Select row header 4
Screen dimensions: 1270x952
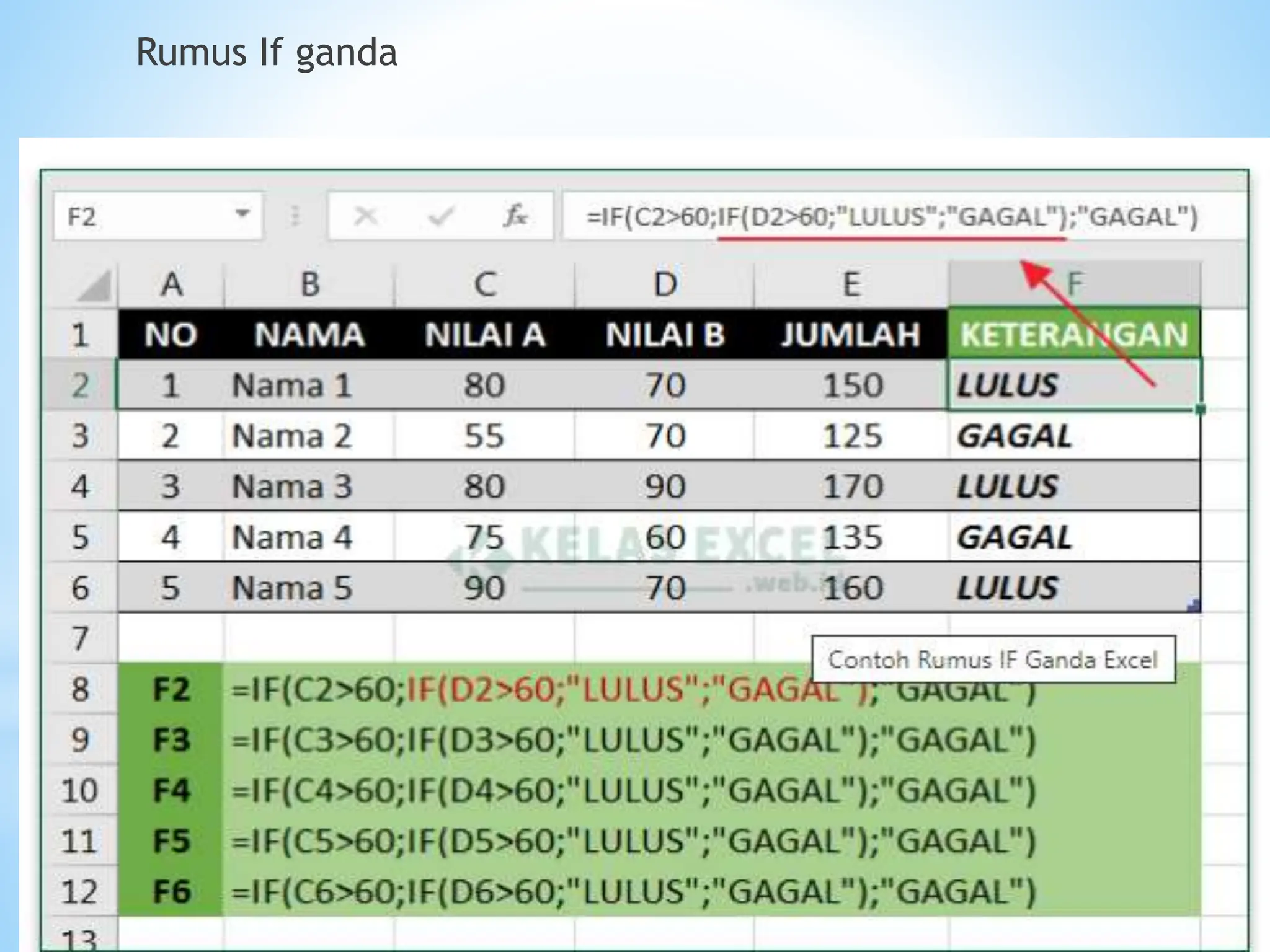coord(80,487)
